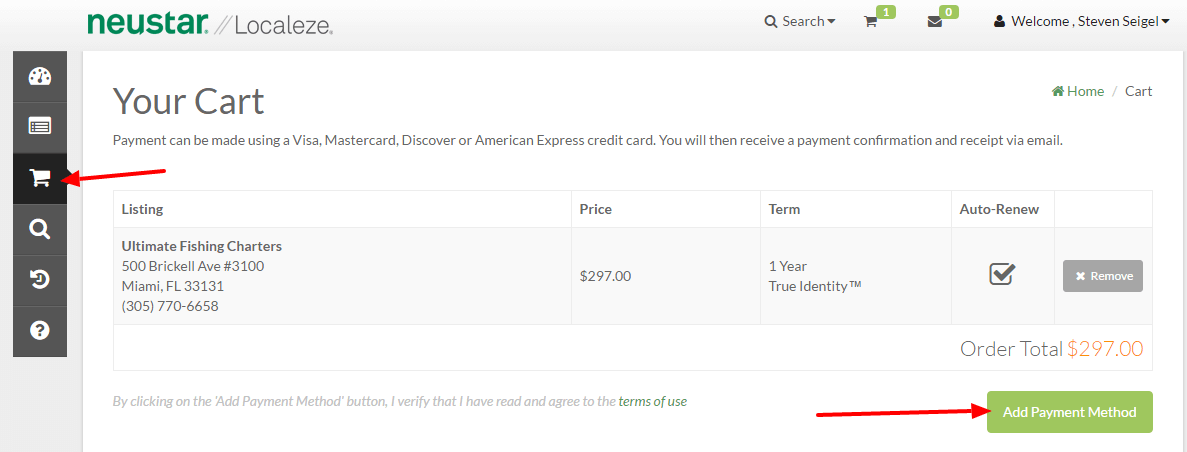The height and width of the screenshot is (452, 1187).
Task: Open the dashboard gauge icon in sidebar
Action: pyautogui.click(x=39, y=76)
